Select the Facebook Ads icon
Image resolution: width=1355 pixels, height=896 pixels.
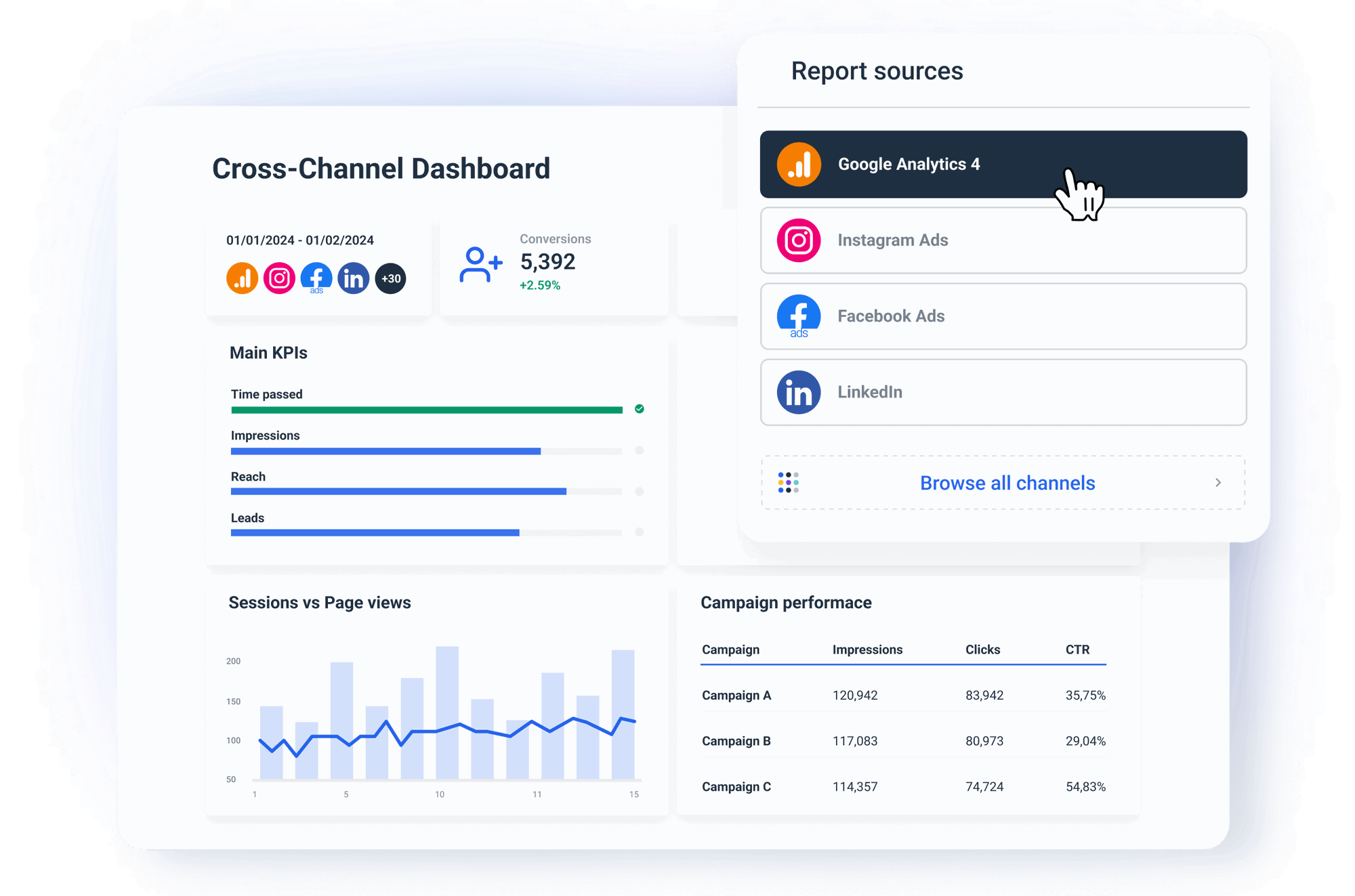tap(798, 316)
